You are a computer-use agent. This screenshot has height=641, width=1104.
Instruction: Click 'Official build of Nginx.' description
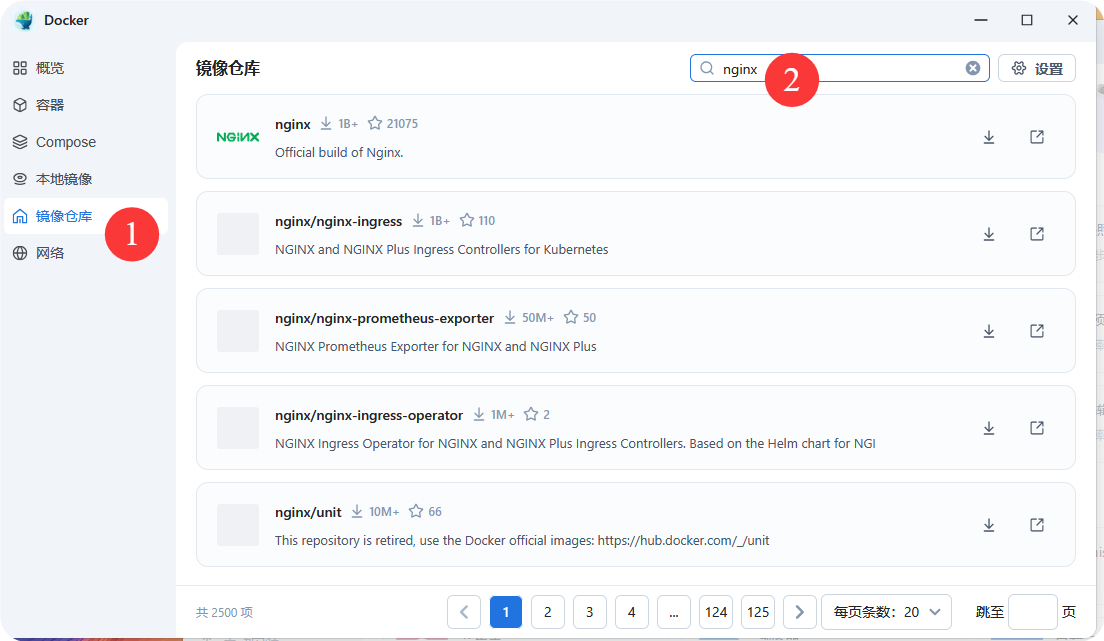[339, 153]
